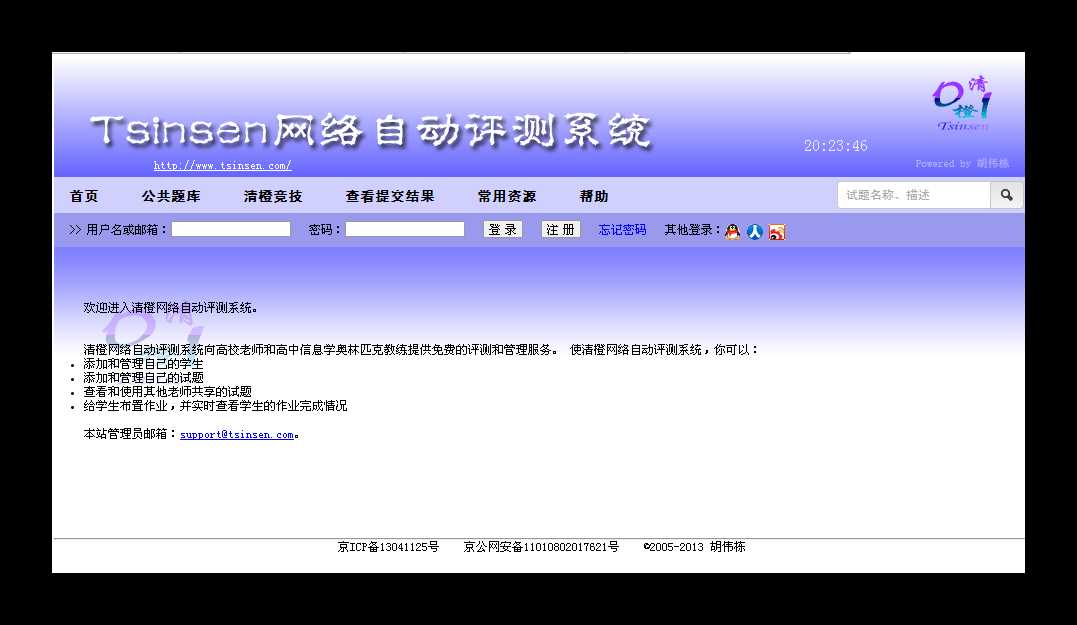Log in with the QQ penguin icon
This screenshot has width=1077, height=625.
[x=731, y=231]
